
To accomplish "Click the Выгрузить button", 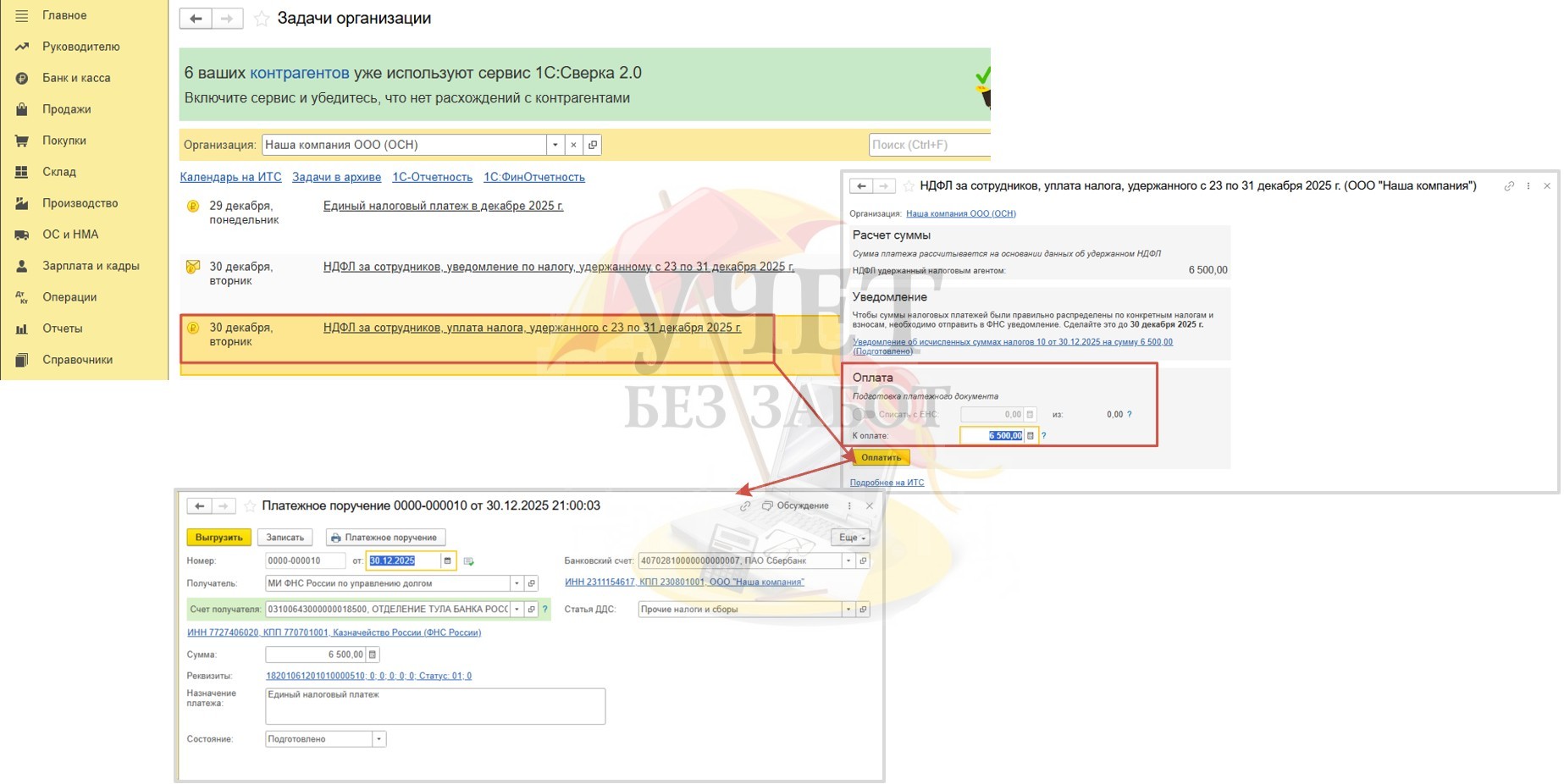I will pyautogui.click(x=219, y=538).
